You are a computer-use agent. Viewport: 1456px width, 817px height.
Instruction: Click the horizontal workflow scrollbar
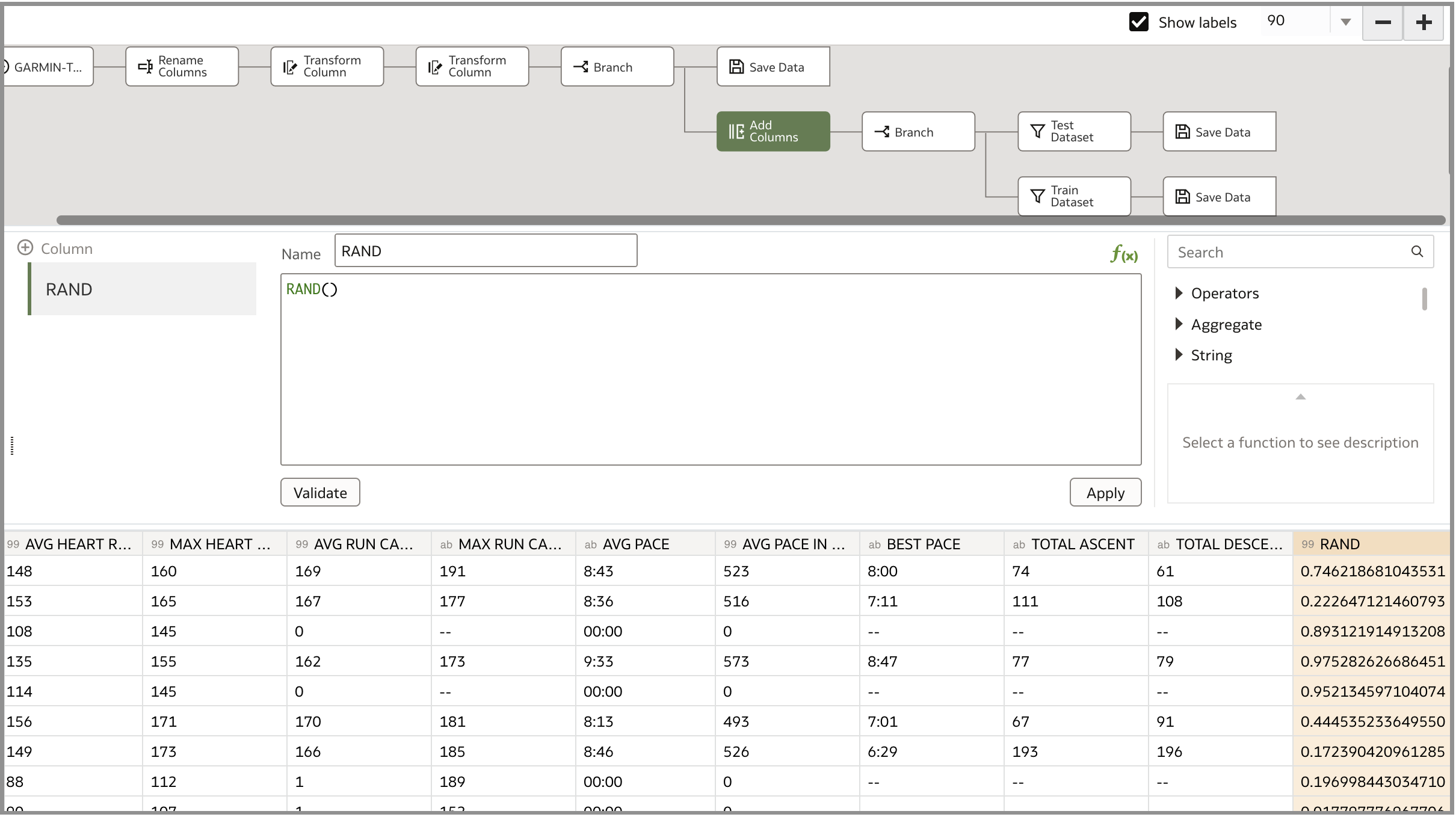[x=750, y=220]
